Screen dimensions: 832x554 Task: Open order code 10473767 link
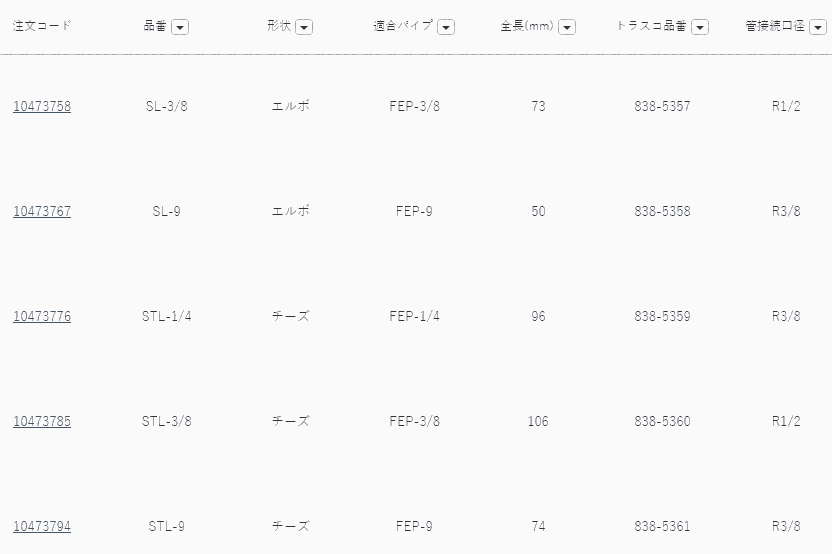(42, 211)
